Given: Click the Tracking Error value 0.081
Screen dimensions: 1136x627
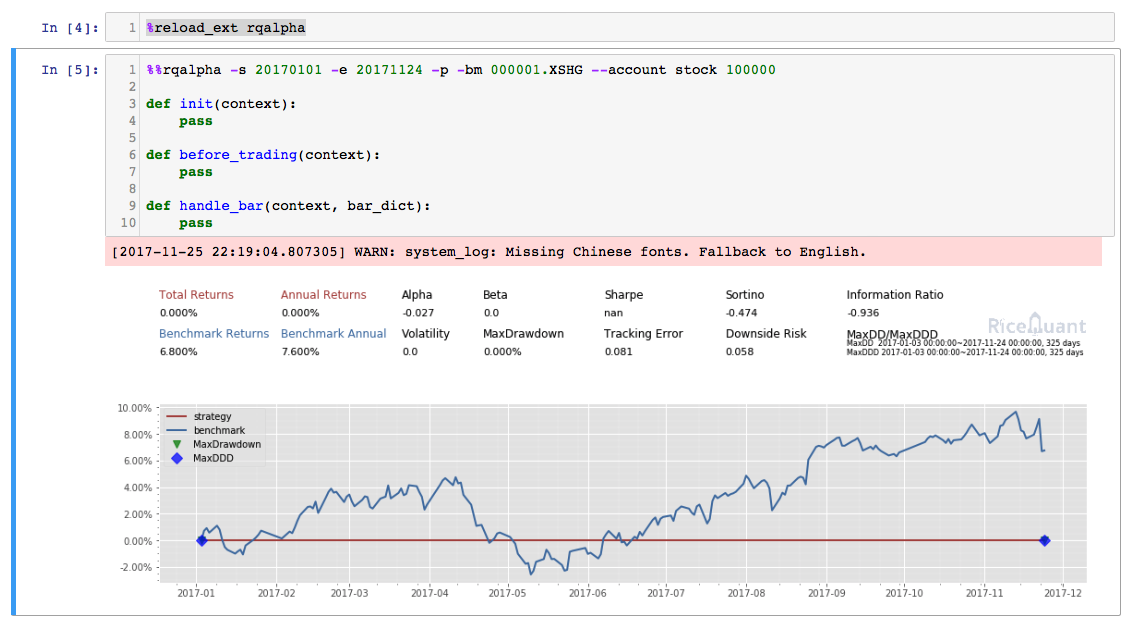Looking at the screenshot, I should (618, 352).
